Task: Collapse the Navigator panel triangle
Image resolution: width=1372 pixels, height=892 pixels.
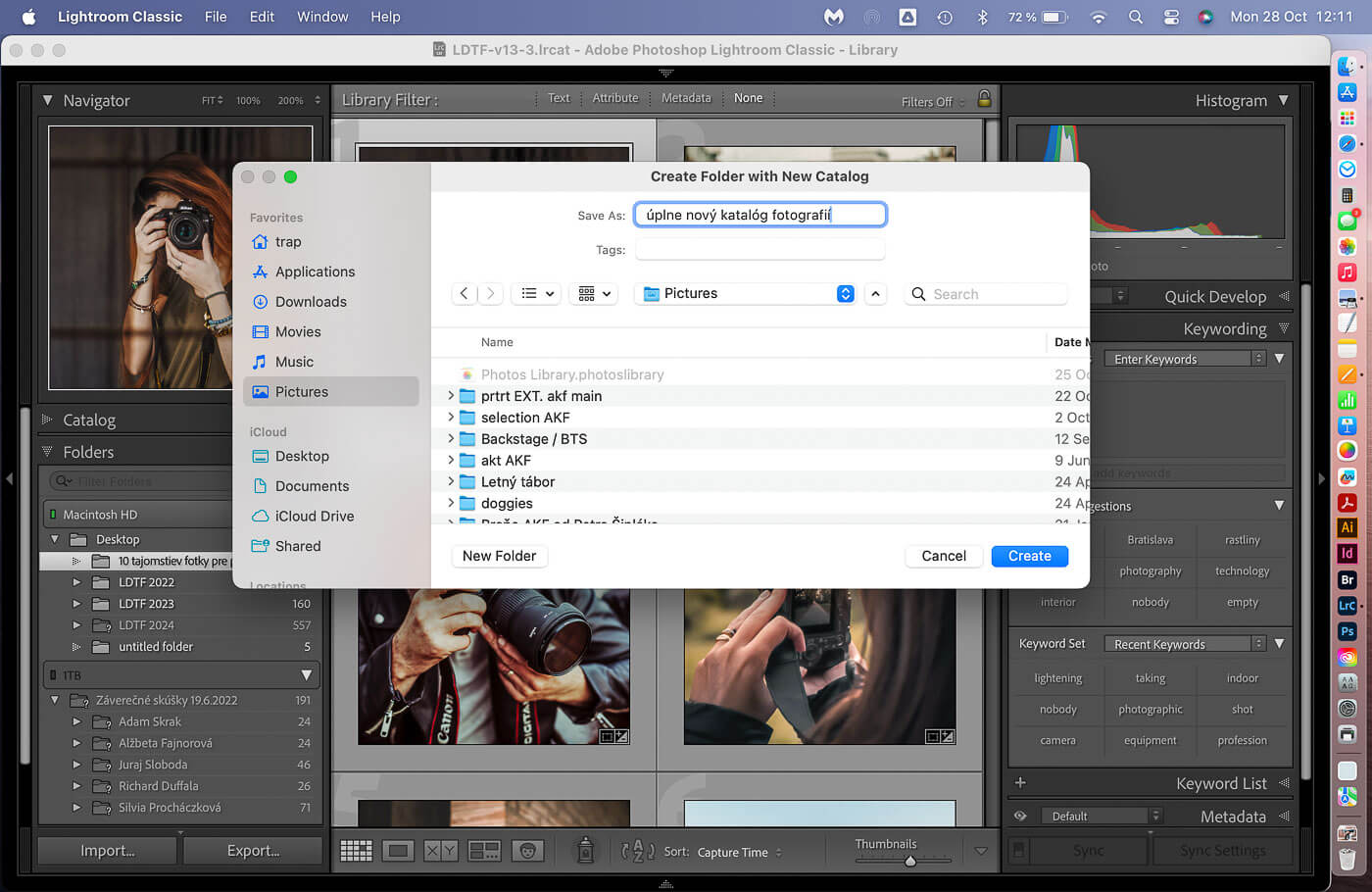Action: (x=47, y=100)
